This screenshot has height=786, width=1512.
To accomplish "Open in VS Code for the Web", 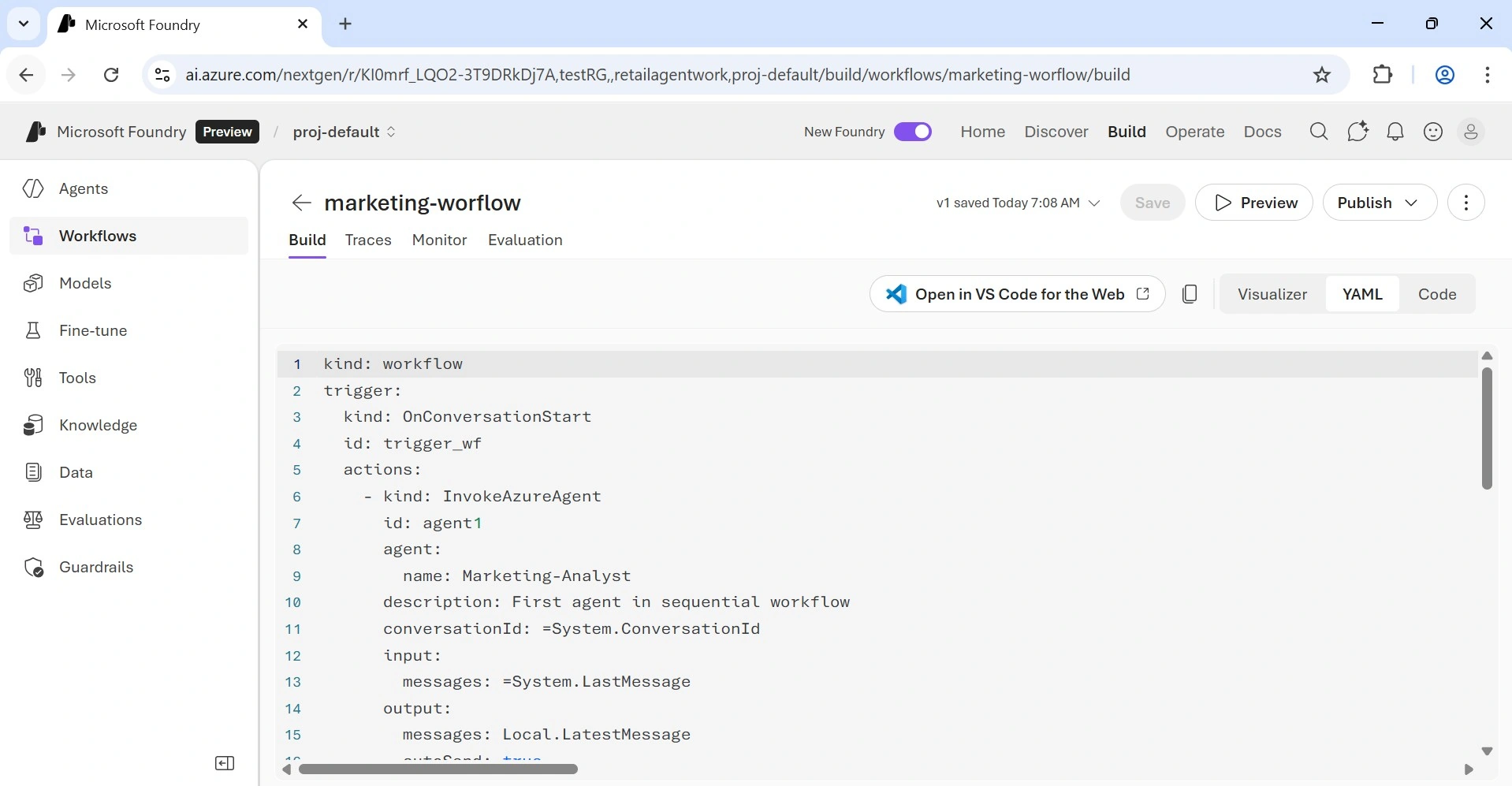I will (x=1018, y=294).
